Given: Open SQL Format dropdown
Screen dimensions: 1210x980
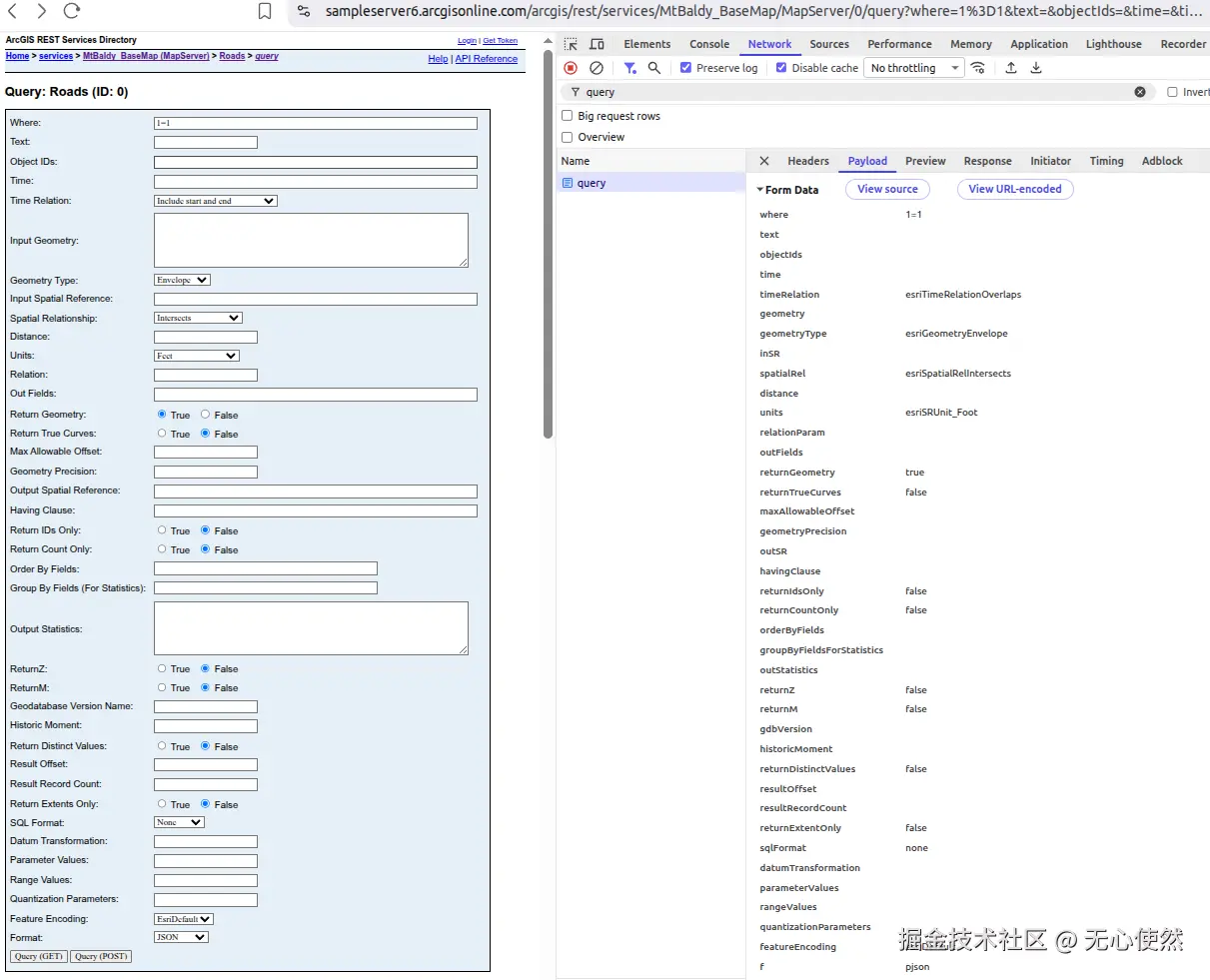Looking at the screenshot, I should tap(179, 822).
